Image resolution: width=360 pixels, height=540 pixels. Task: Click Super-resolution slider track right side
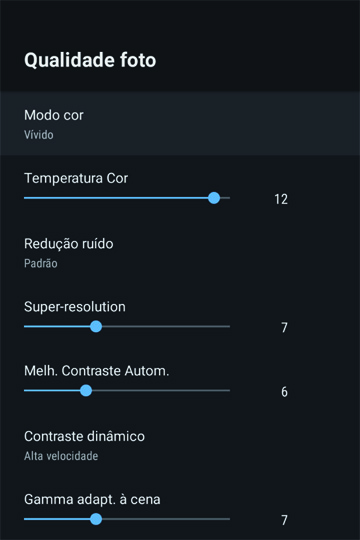166,326
